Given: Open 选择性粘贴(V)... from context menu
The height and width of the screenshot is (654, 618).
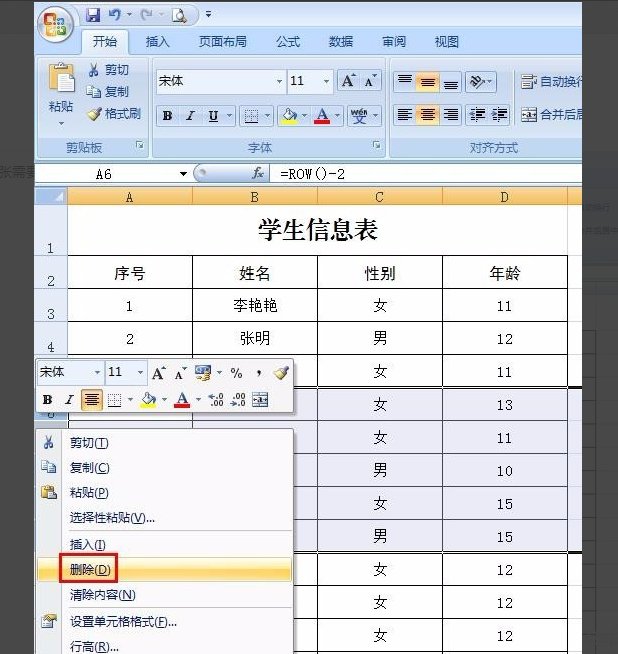Looking at the screenshot, I should pos(165,518).
